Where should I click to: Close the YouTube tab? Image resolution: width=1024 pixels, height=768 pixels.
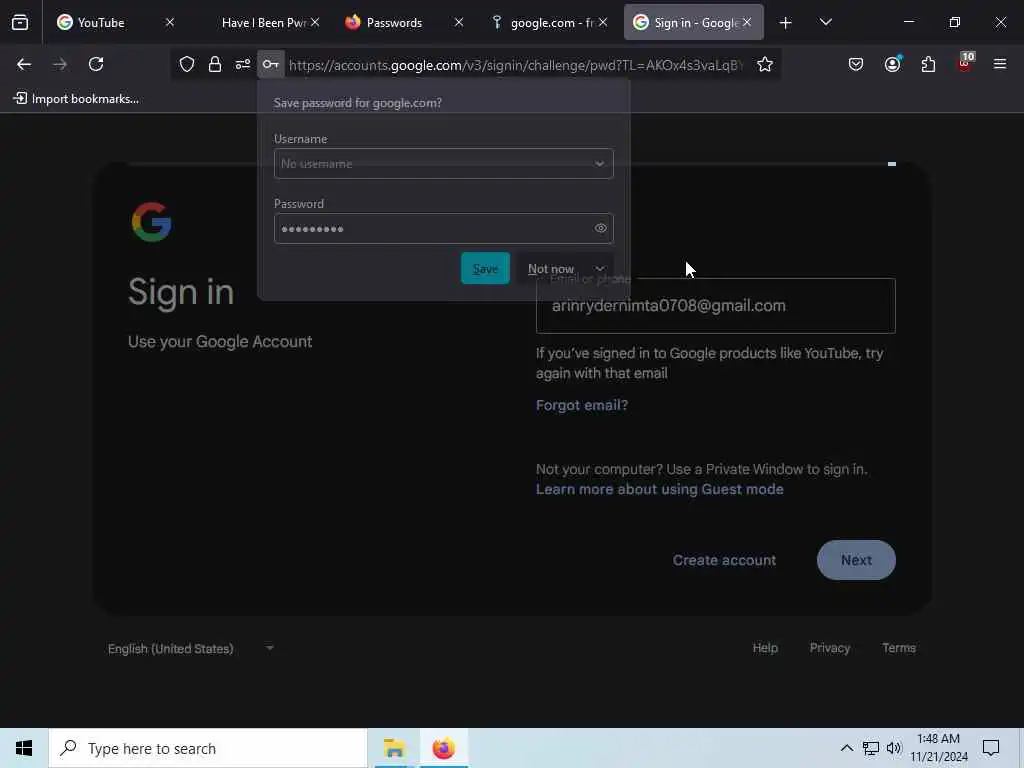170,23
